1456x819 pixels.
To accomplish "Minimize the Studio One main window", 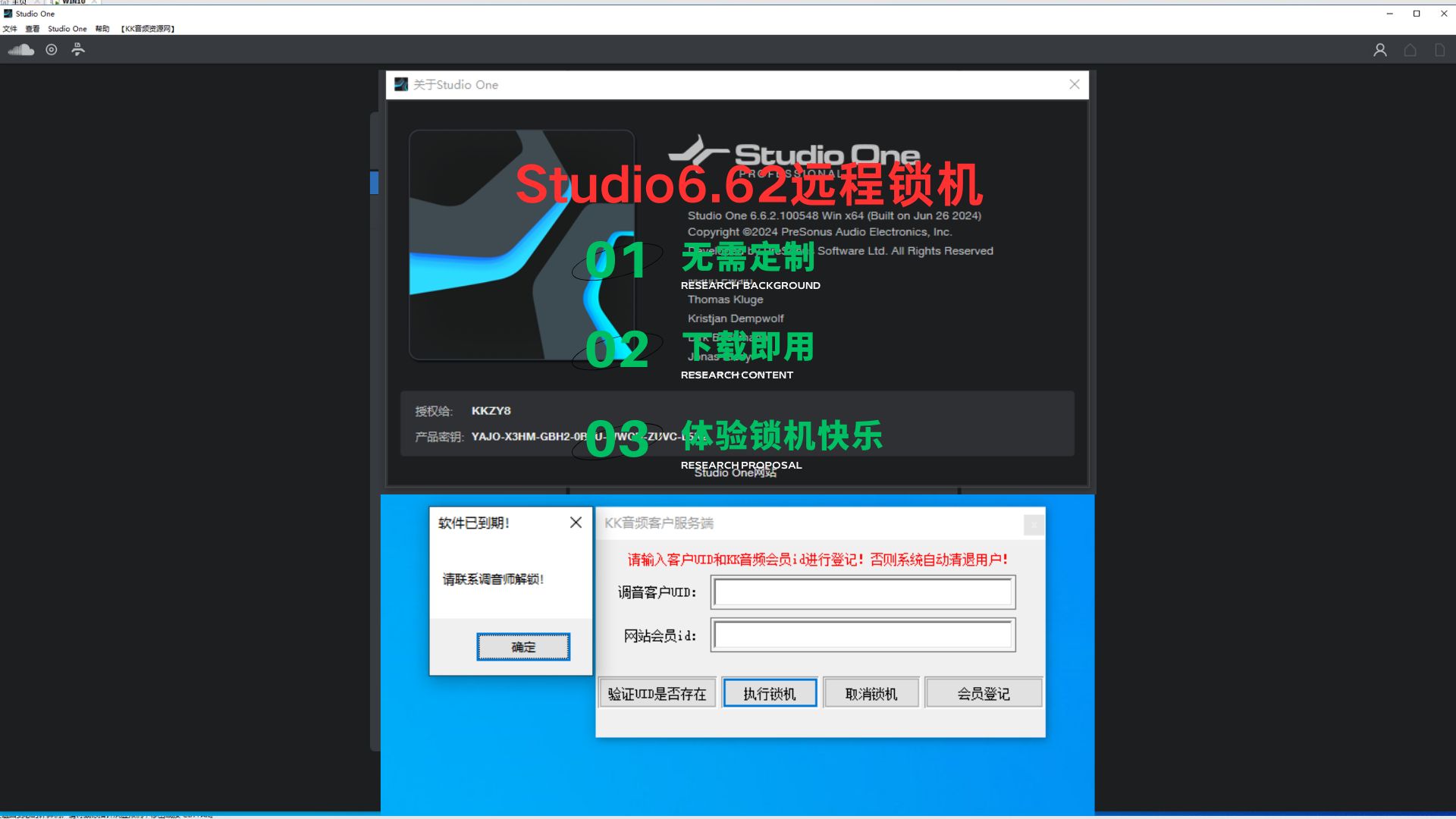I will pos(1389,14).
